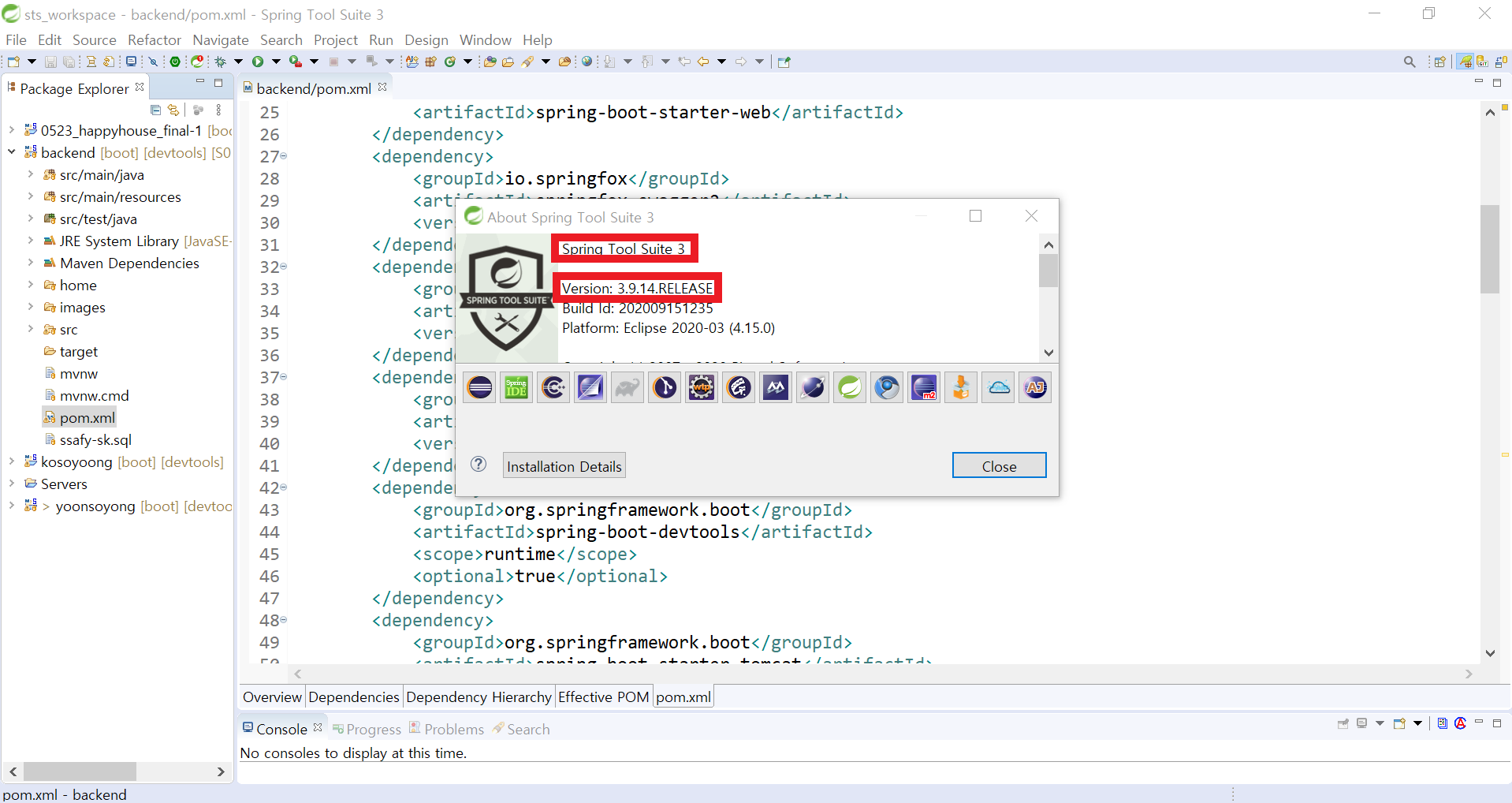Image resolution: width=1512 pixels, height=803 pixels.
Task: Click the Spring IDE feature icon
Action: coord(516,387)
